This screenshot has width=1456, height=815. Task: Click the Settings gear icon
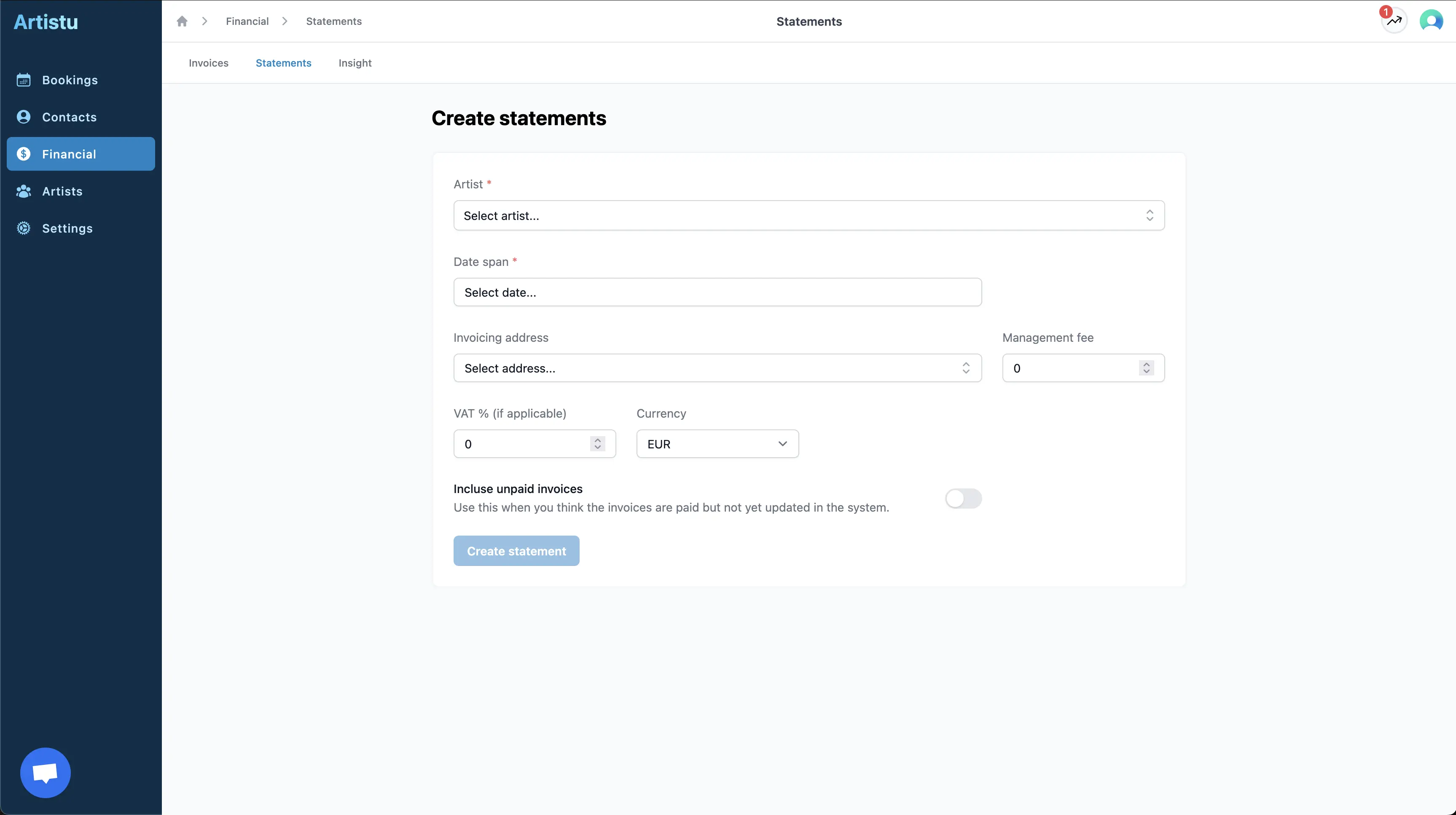[x=23, y=228]
